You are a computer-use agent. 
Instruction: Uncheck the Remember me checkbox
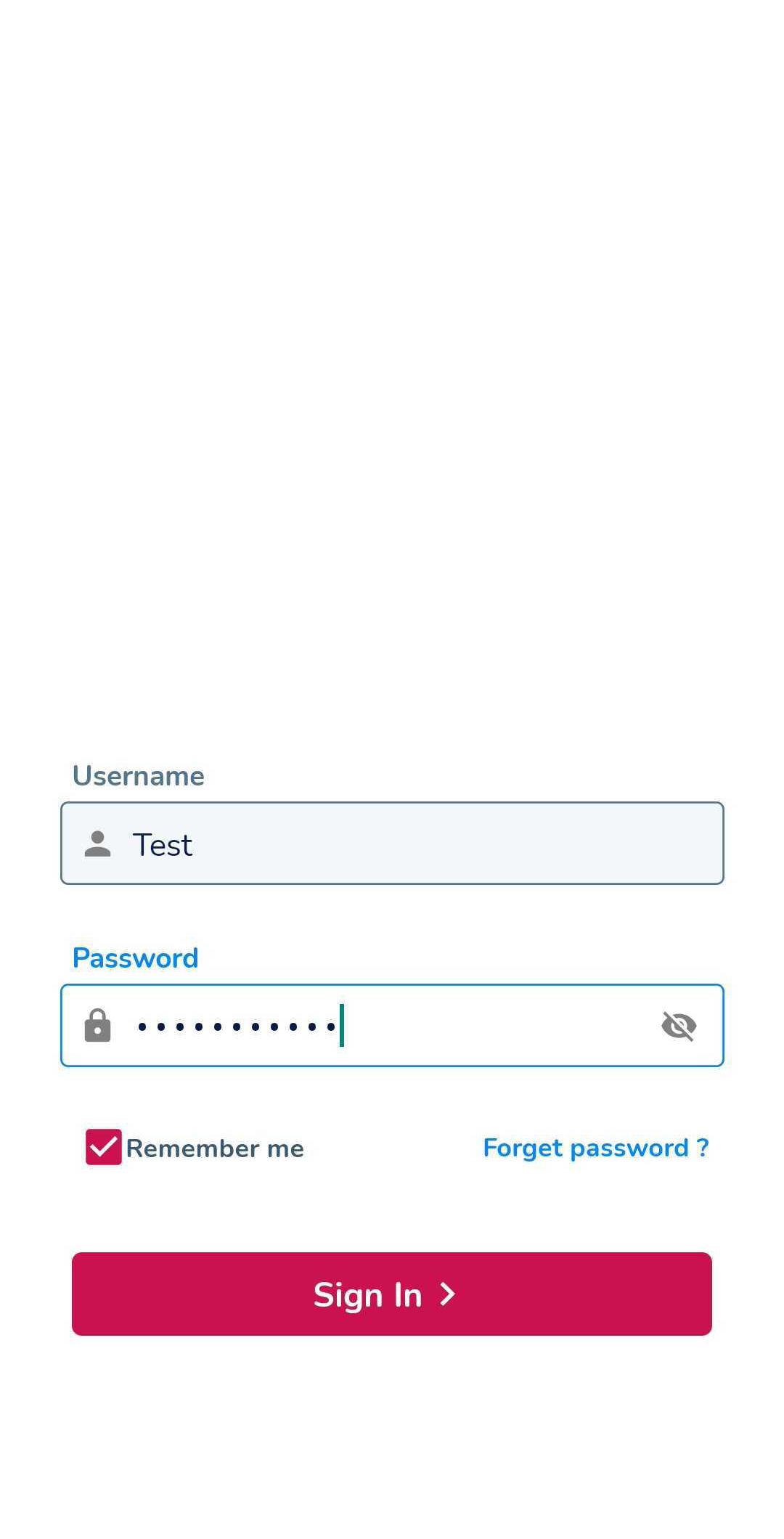(x=104, y=1147)
